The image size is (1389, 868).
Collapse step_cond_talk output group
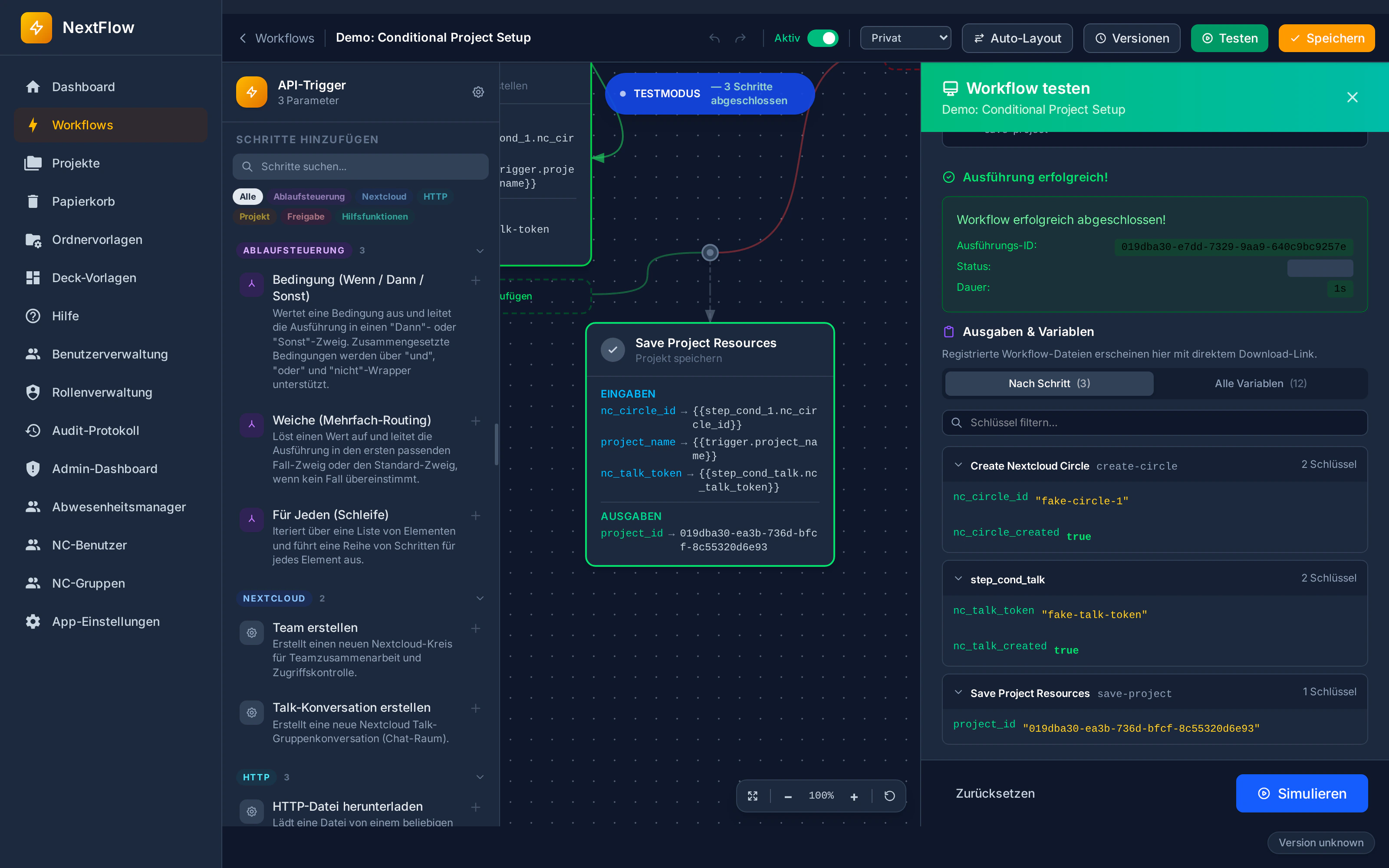coord(958,579)
